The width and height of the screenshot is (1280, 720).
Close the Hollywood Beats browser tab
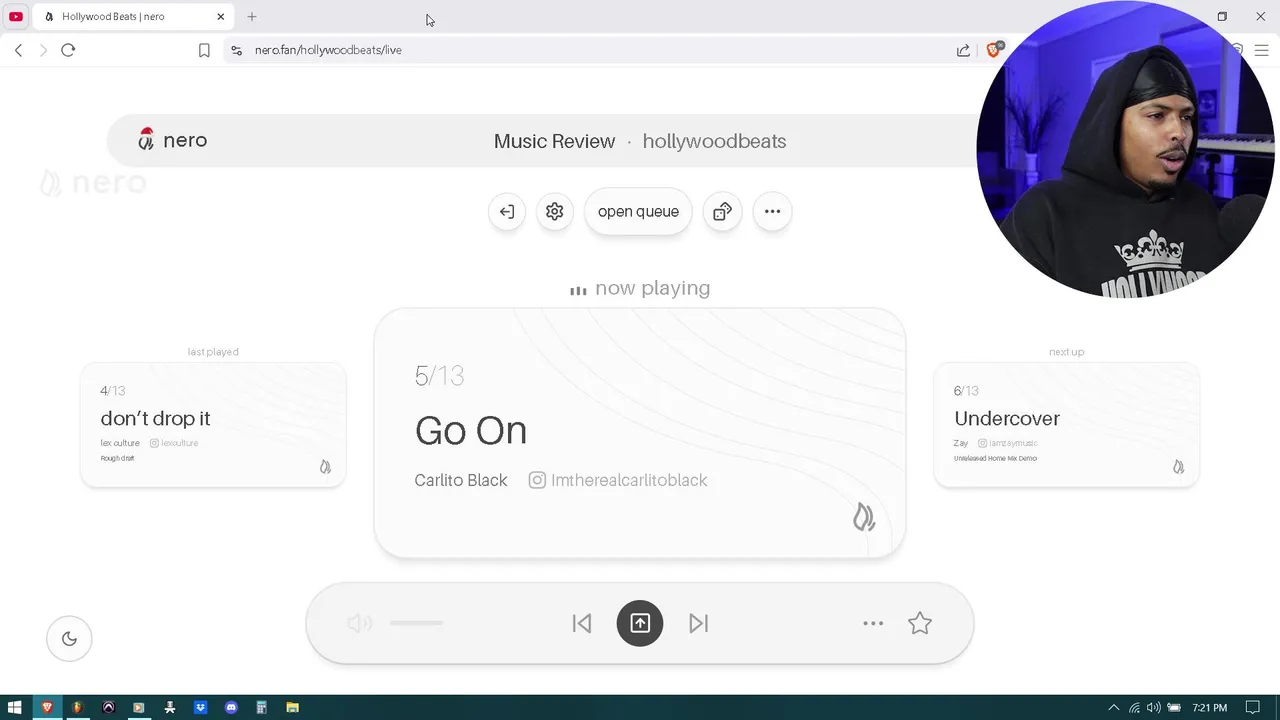pyautogui.click(x=220, y=17)
